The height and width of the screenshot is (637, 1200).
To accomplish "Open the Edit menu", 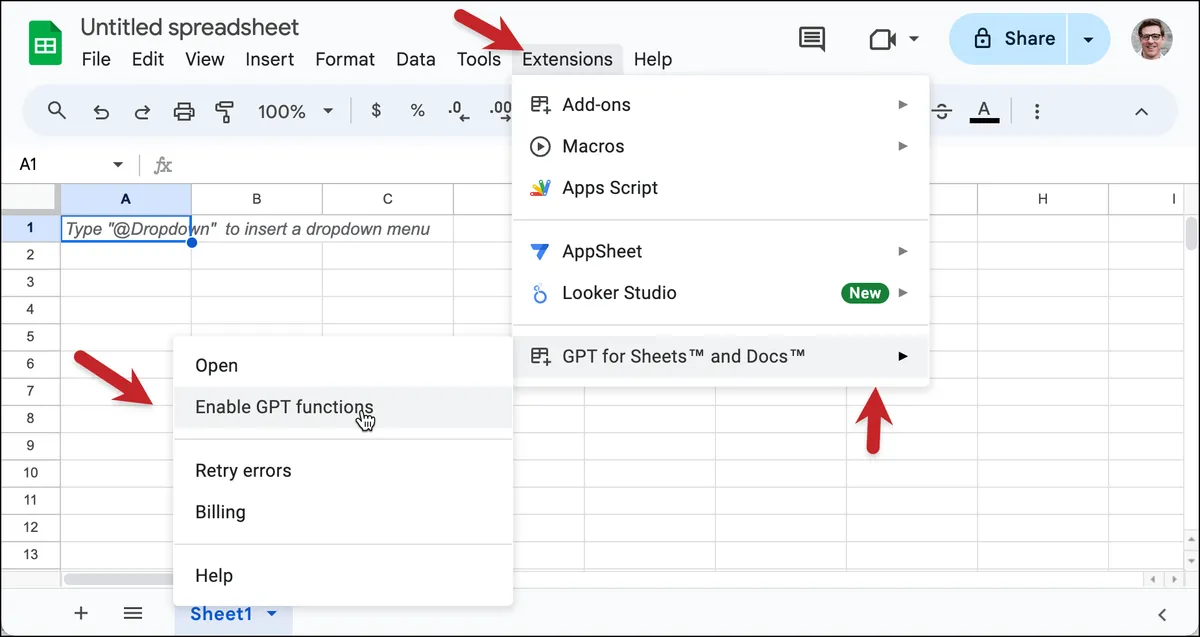I will (x=148, y=59).
